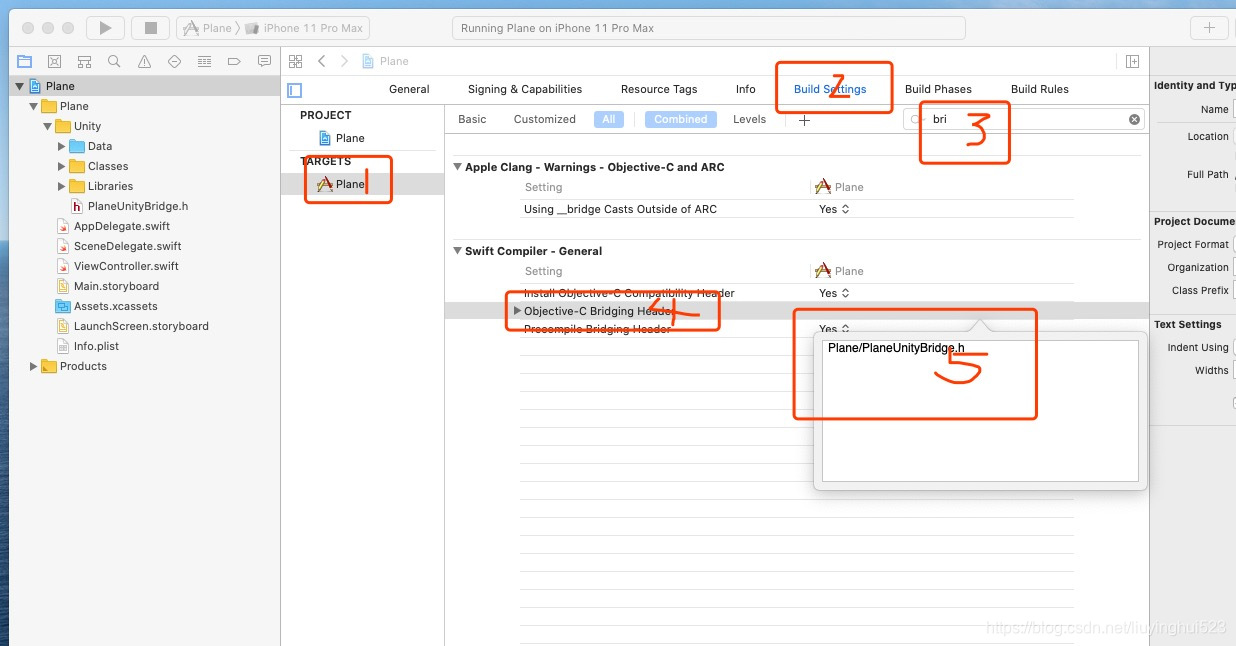Open the Source Control navigator icon

point(54,61)
